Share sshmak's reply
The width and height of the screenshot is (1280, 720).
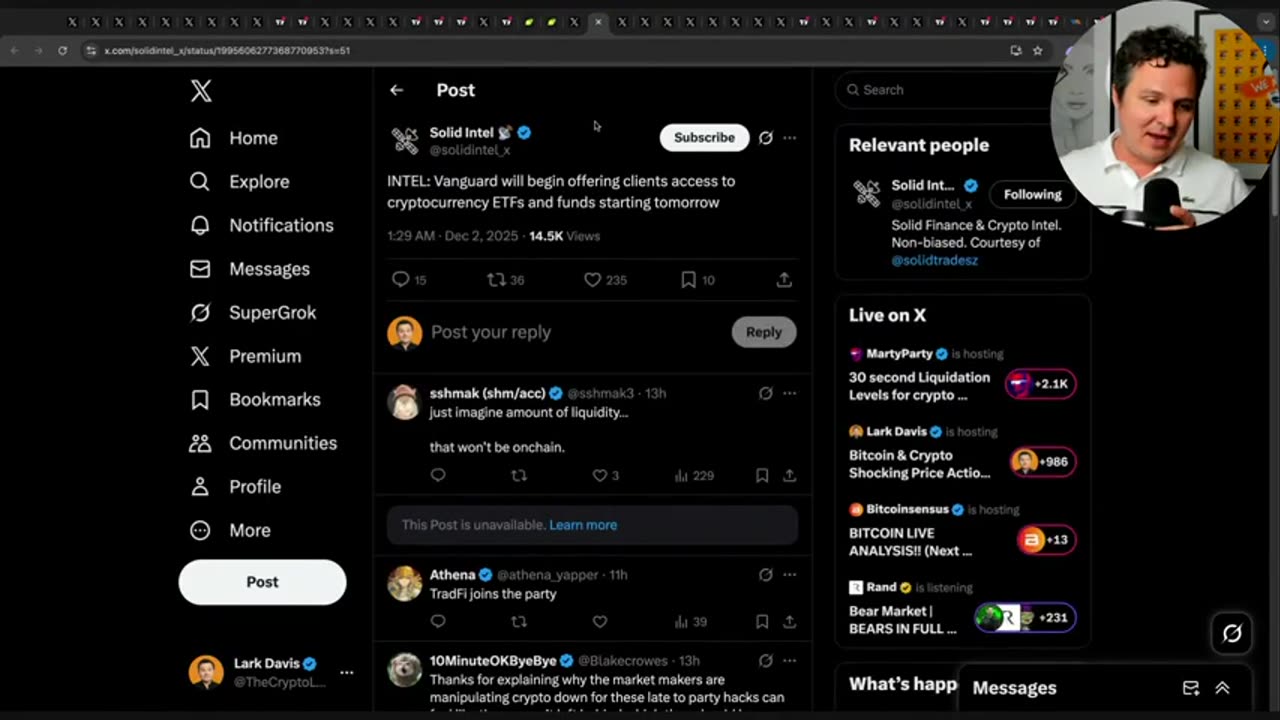789,476
